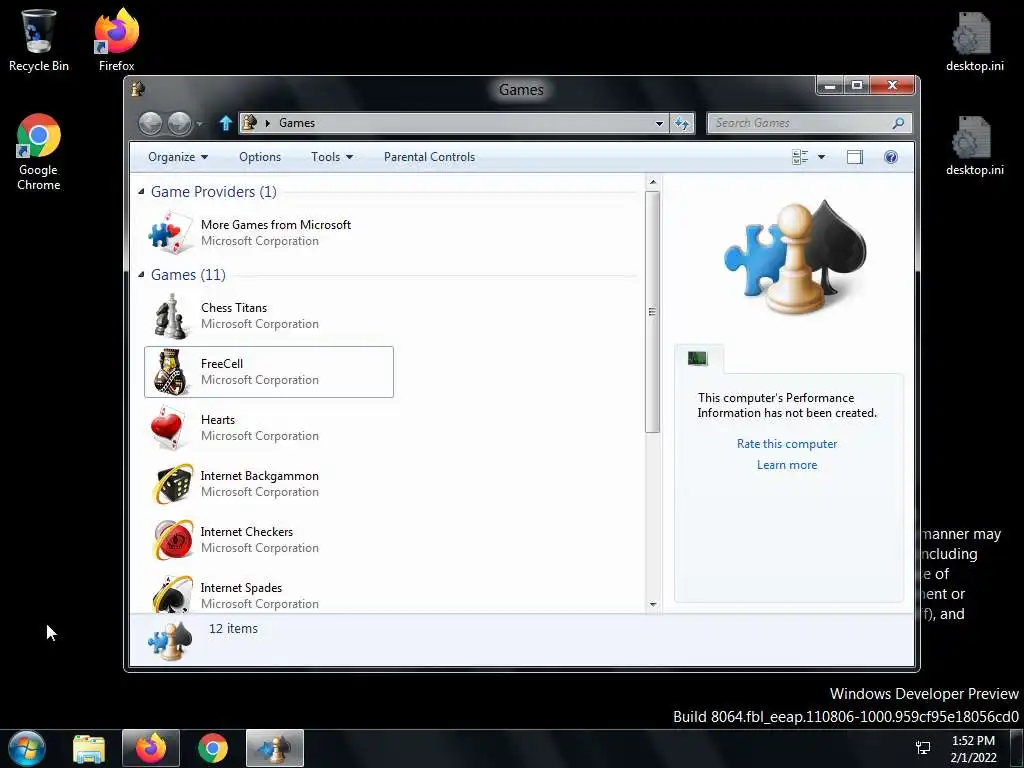Click the breadcrumb arrow before Games

tap(267, 123)
